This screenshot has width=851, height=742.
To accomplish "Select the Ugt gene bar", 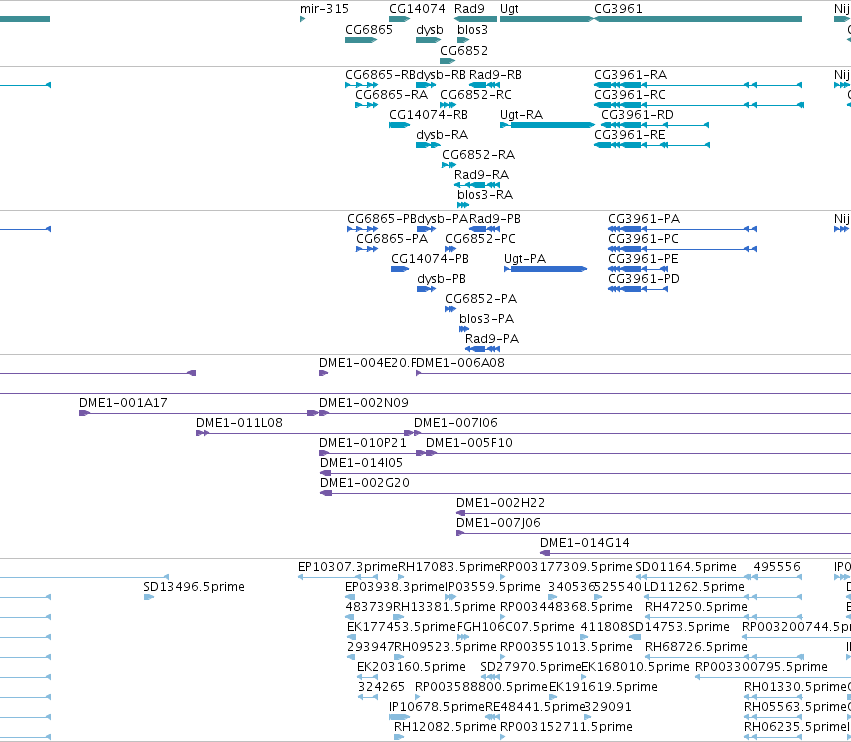I will [547, 19].
